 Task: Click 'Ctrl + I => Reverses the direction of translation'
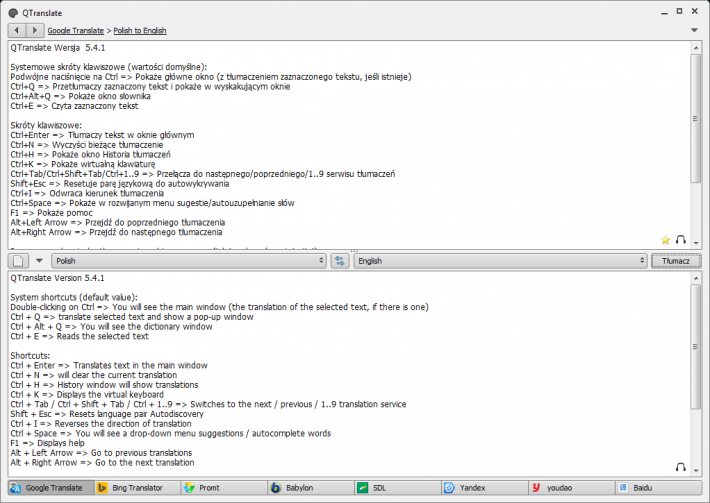(x=101, y=424)
